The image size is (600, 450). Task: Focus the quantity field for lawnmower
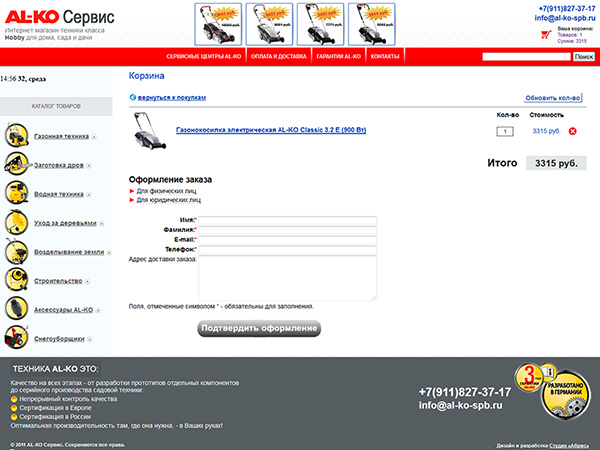point(505,132)
